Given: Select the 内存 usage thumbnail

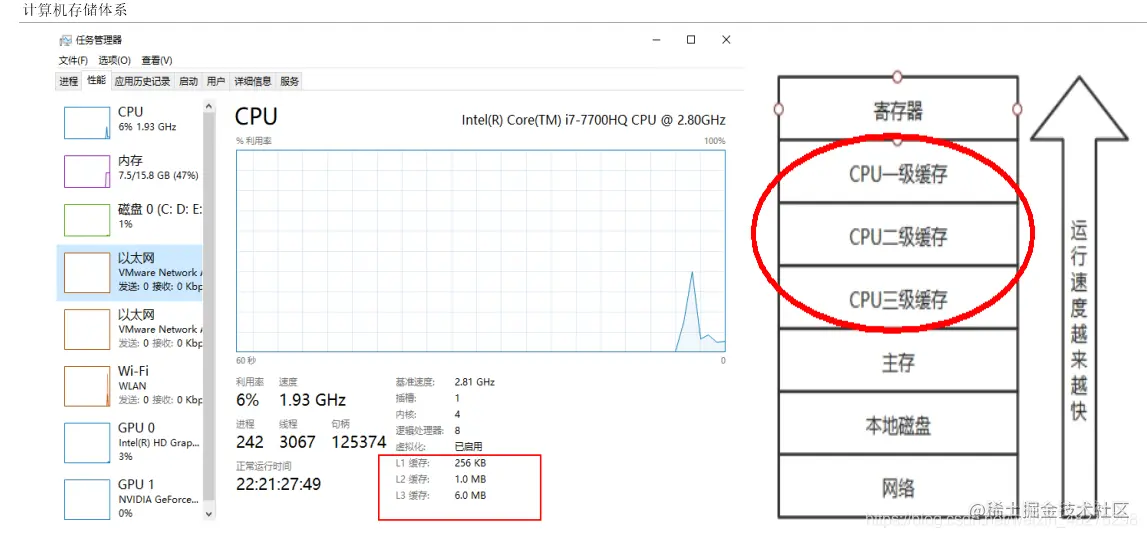Looking at the screenshot, I should click(x=86, y=171).
